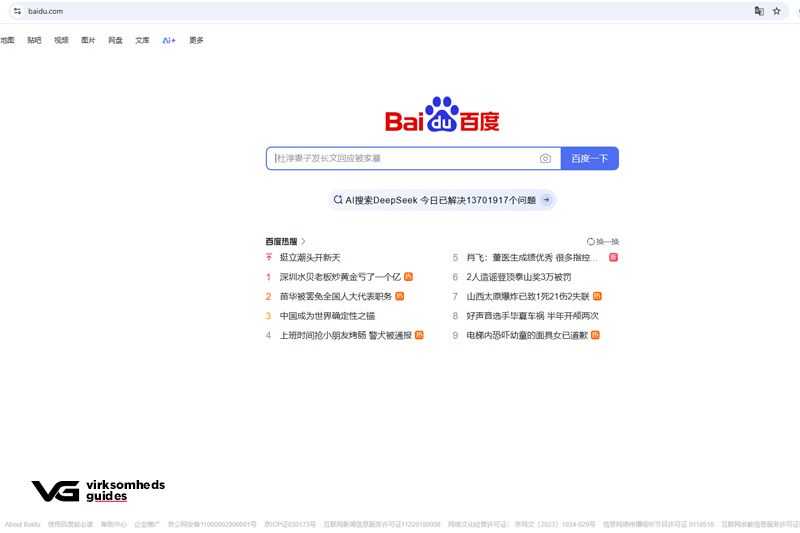The width and height of the screenshot is (800, 533).
Task: Refresh hot list with 换一换
Action: [x=603, y=241]
